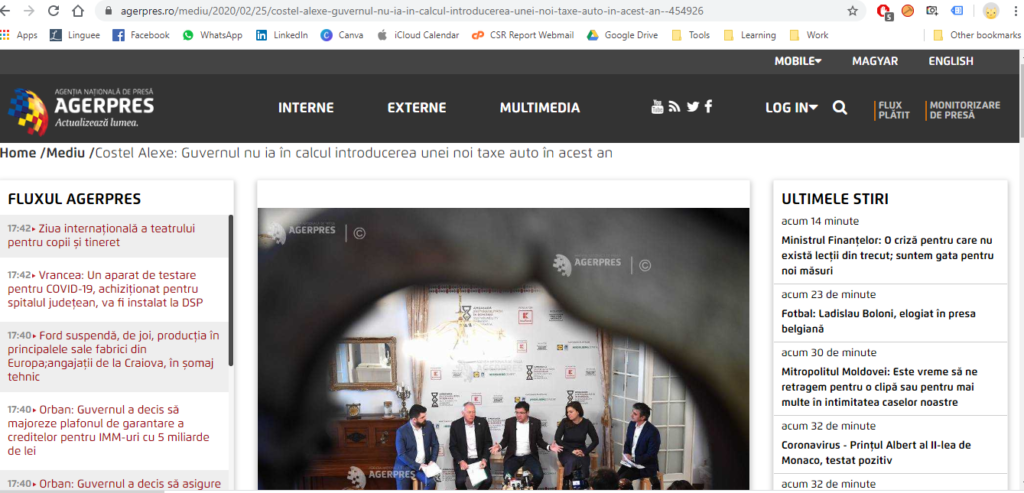Click the ULTIMELE STIRI heading
1024x493 pixels.
(835, 199)
